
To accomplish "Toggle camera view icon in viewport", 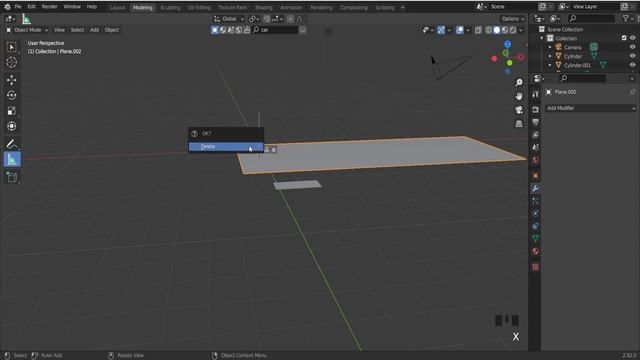I will (x=519, y=110).
